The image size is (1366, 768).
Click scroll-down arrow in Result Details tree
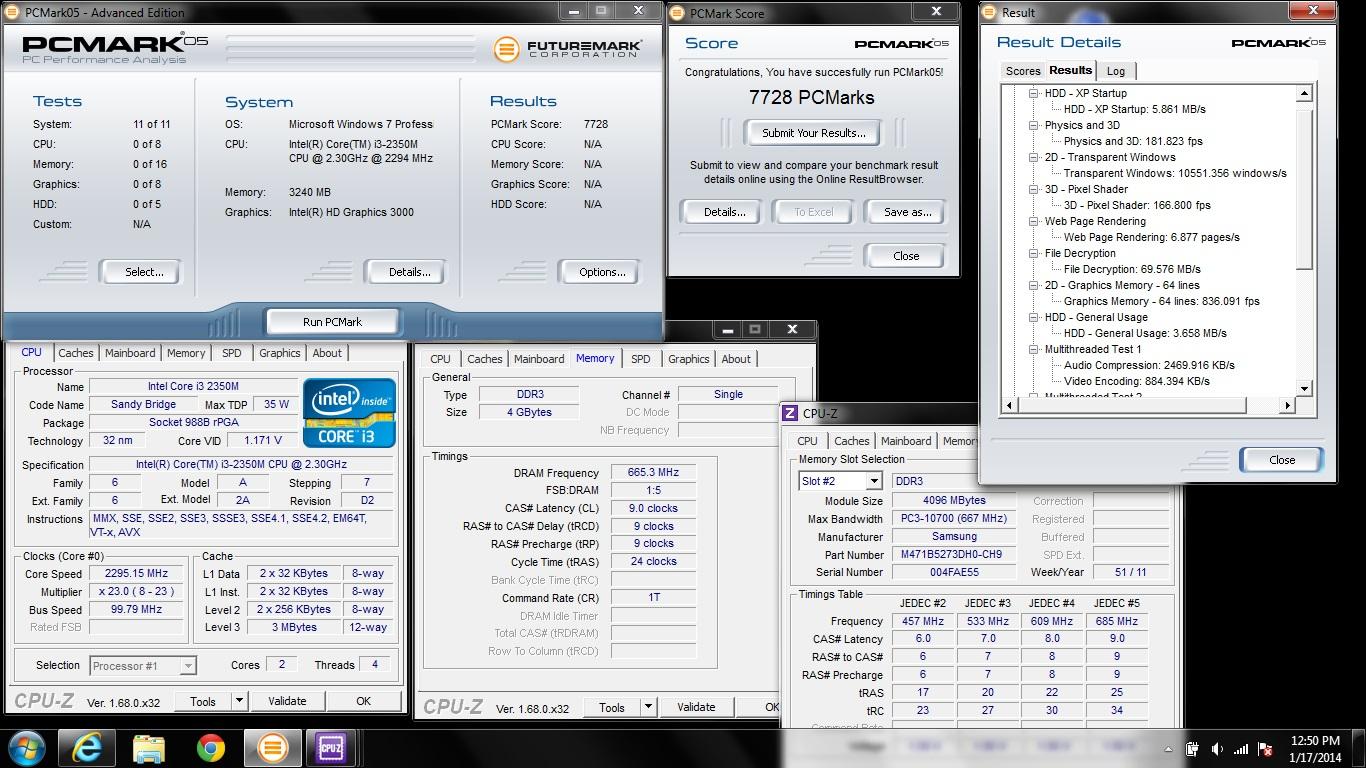tap(1304, 388)
